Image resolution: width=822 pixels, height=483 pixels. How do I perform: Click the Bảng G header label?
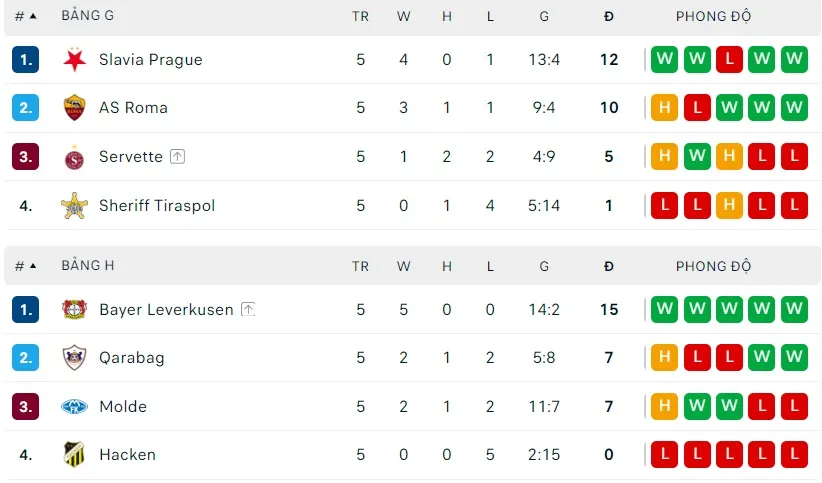coord(87,16)
